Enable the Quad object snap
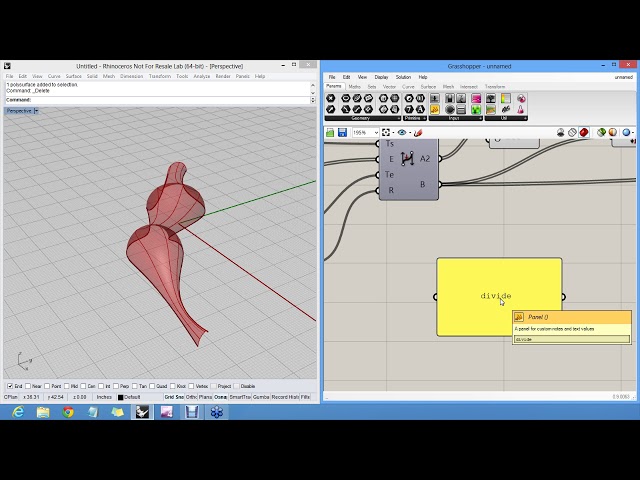Viewport: 640px width, 480px height. pos(152,386)
